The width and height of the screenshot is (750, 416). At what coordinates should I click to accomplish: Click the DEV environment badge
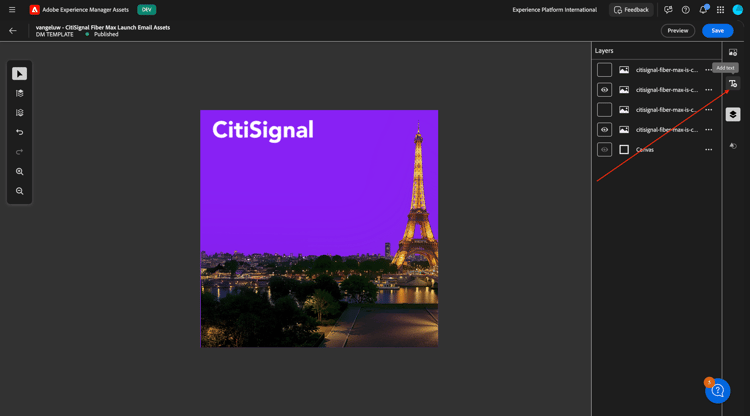pos(146,10)
